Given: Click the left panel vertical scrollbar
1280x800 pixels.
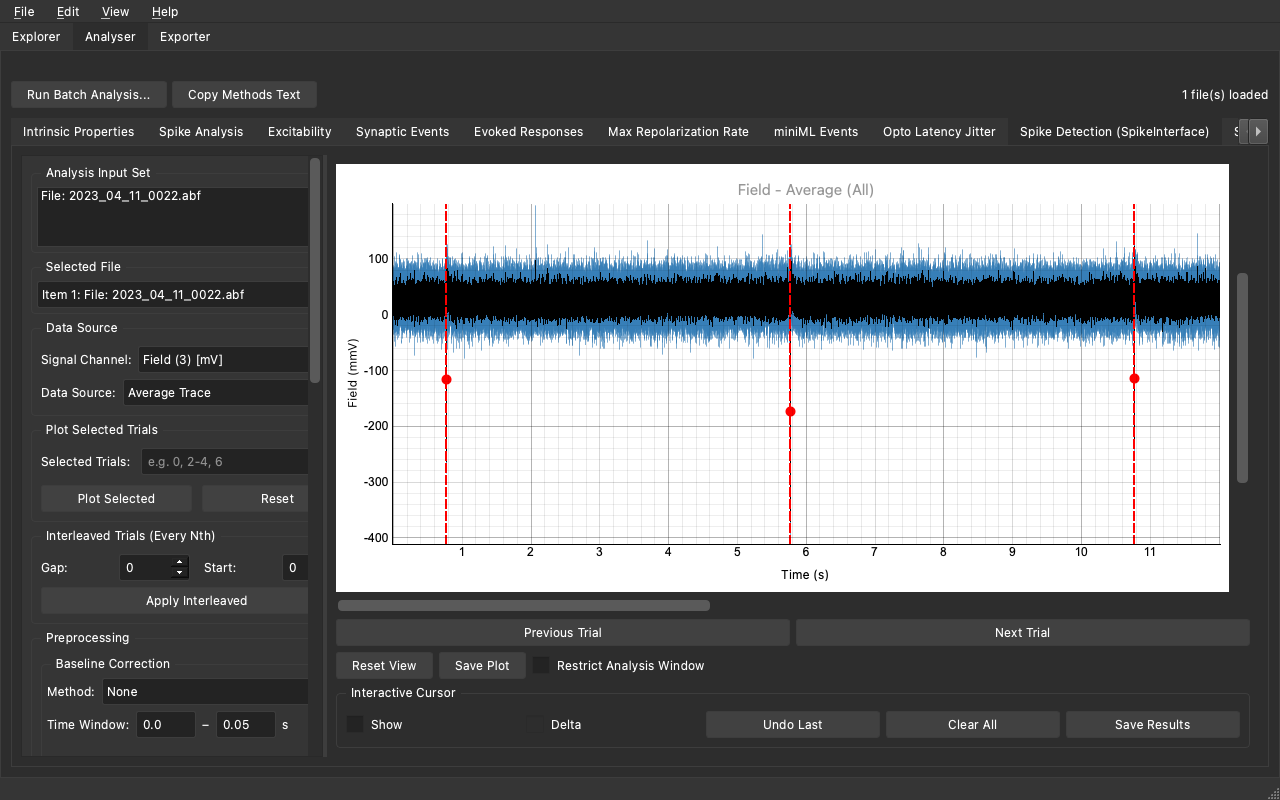Looking at the screenshot, I should tap(315, 270).
